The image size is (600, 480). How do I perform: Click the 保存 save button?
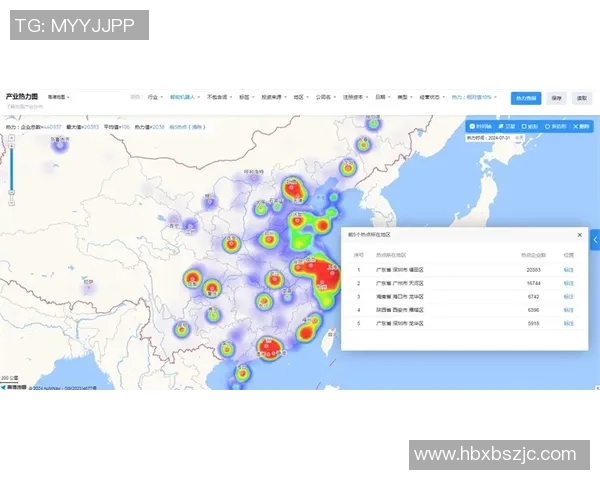pos(556,98)
